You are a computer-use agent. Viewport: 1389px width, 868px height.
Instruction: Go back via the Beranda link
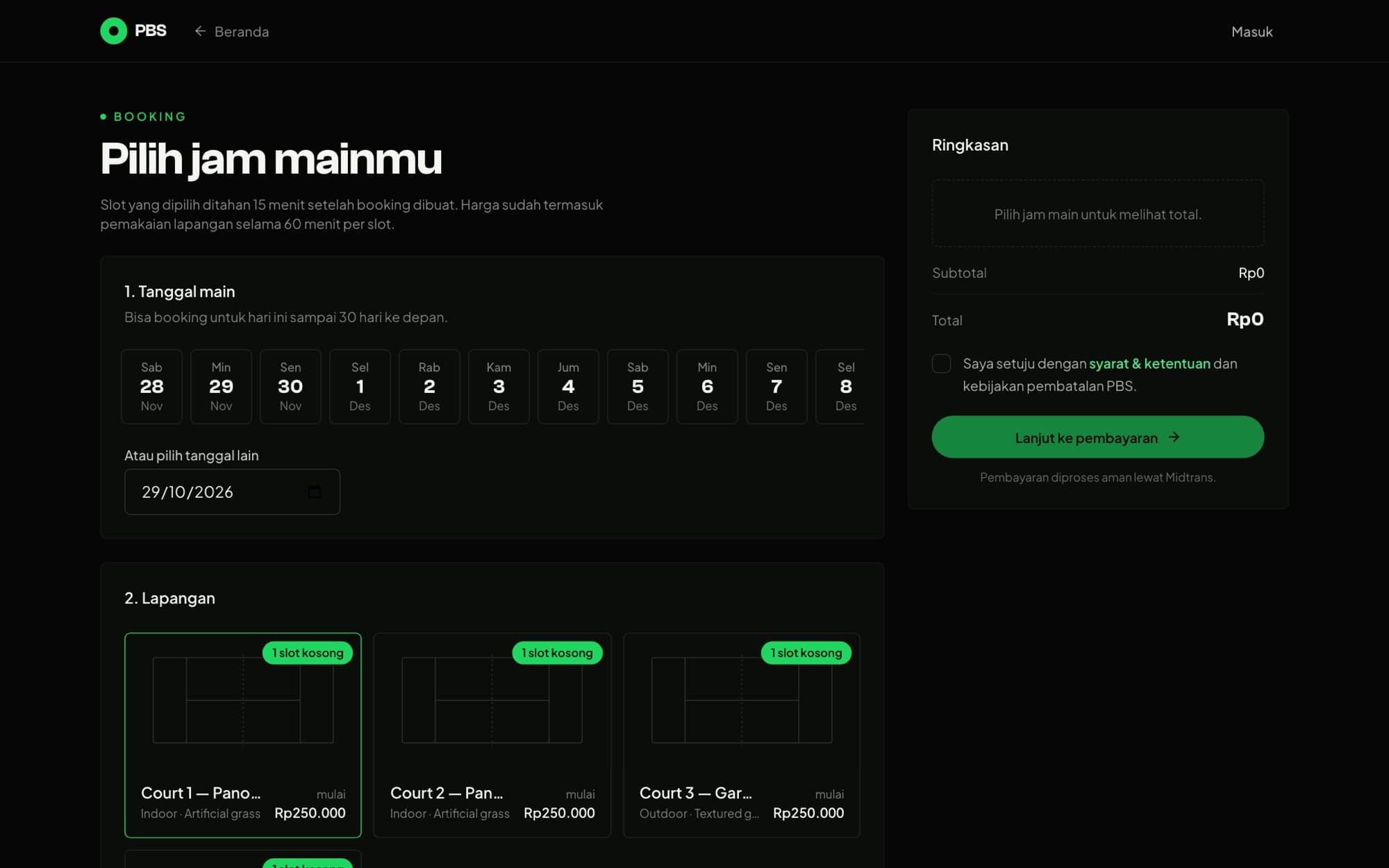click(231, 31)
